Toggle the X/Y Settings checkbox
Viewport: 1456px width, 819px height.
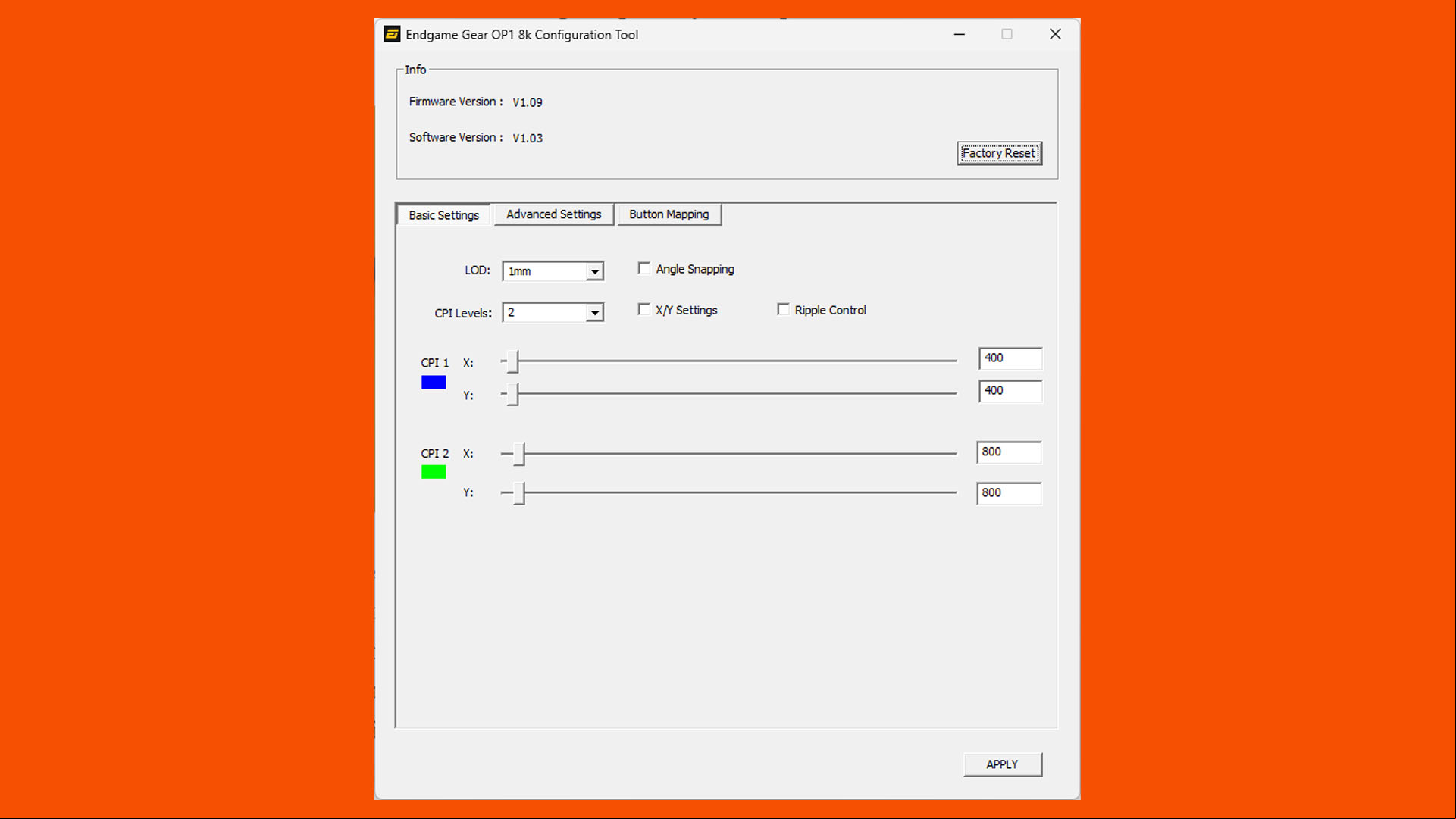coord(644,309)
